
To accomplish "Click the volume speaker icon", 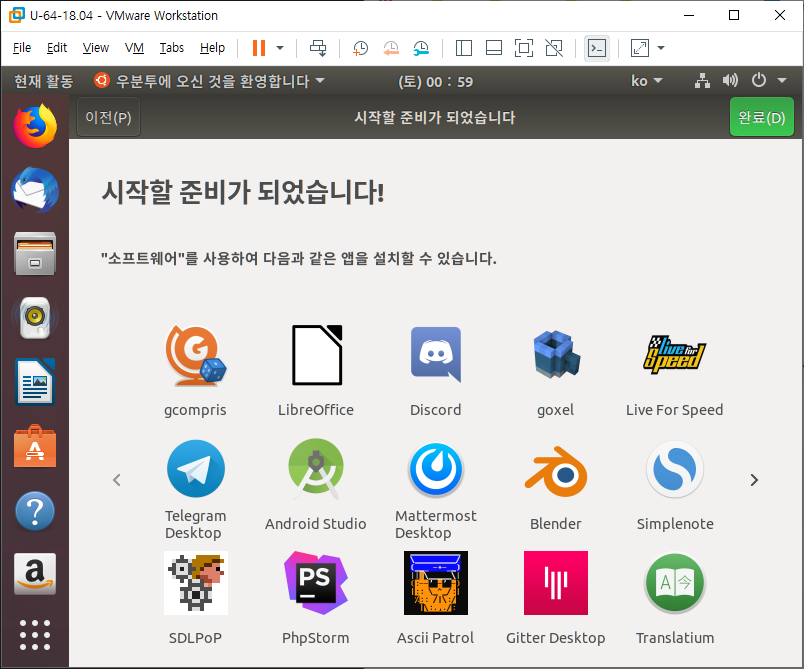I will point(730,80).
